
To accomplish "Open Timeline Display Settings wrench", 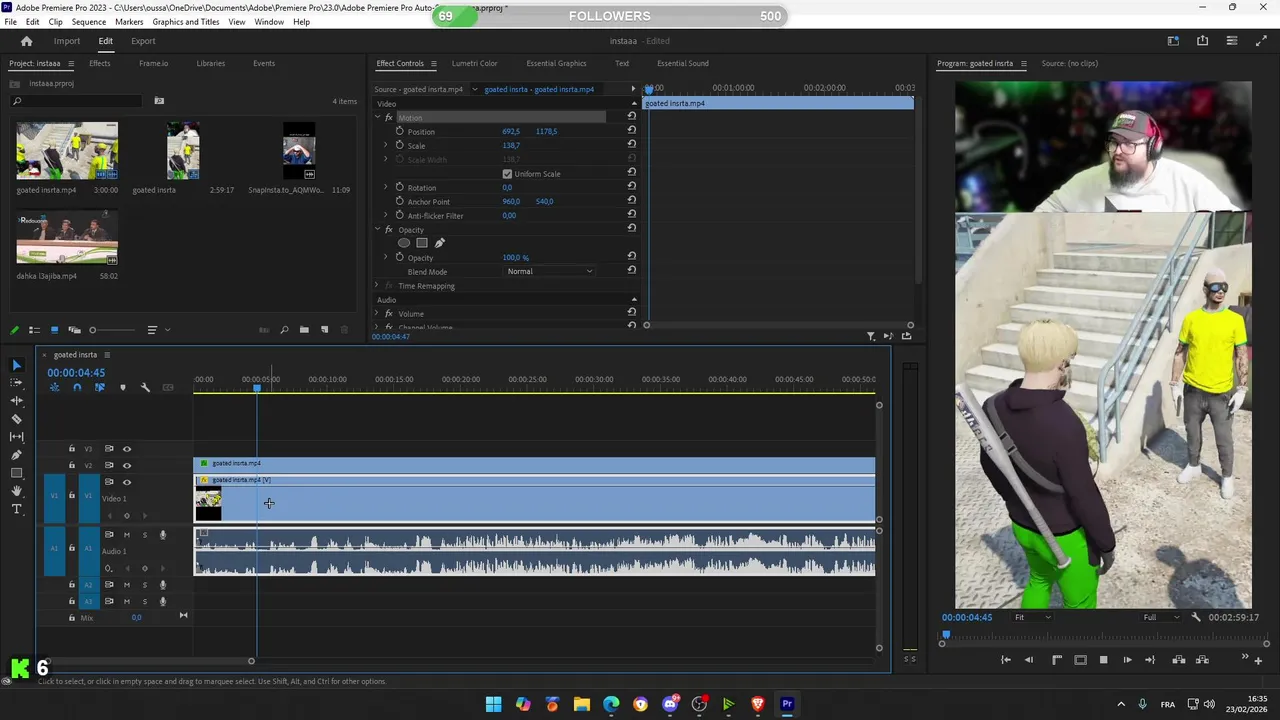I will (x=145, y=387).
